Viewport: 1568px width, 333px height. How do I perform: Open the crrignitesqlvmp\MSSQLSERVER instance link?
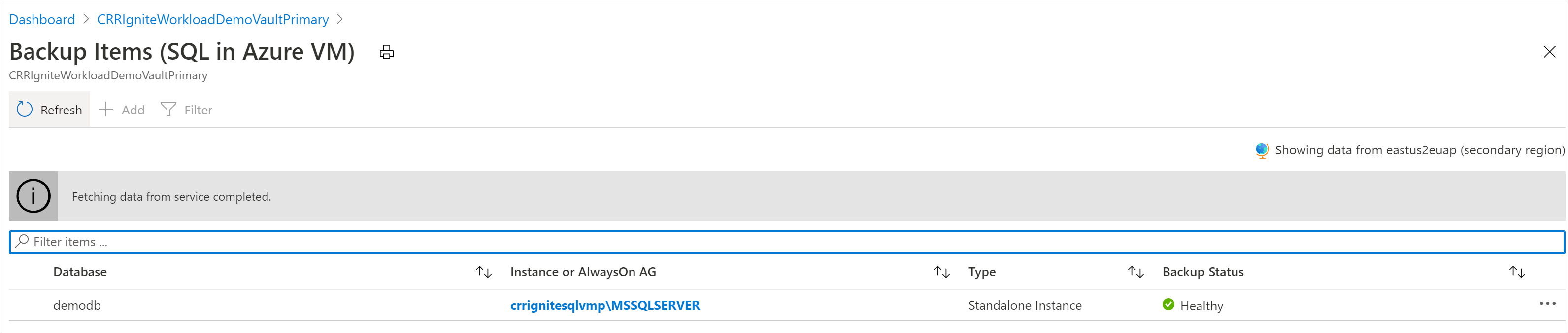point(605,305)
